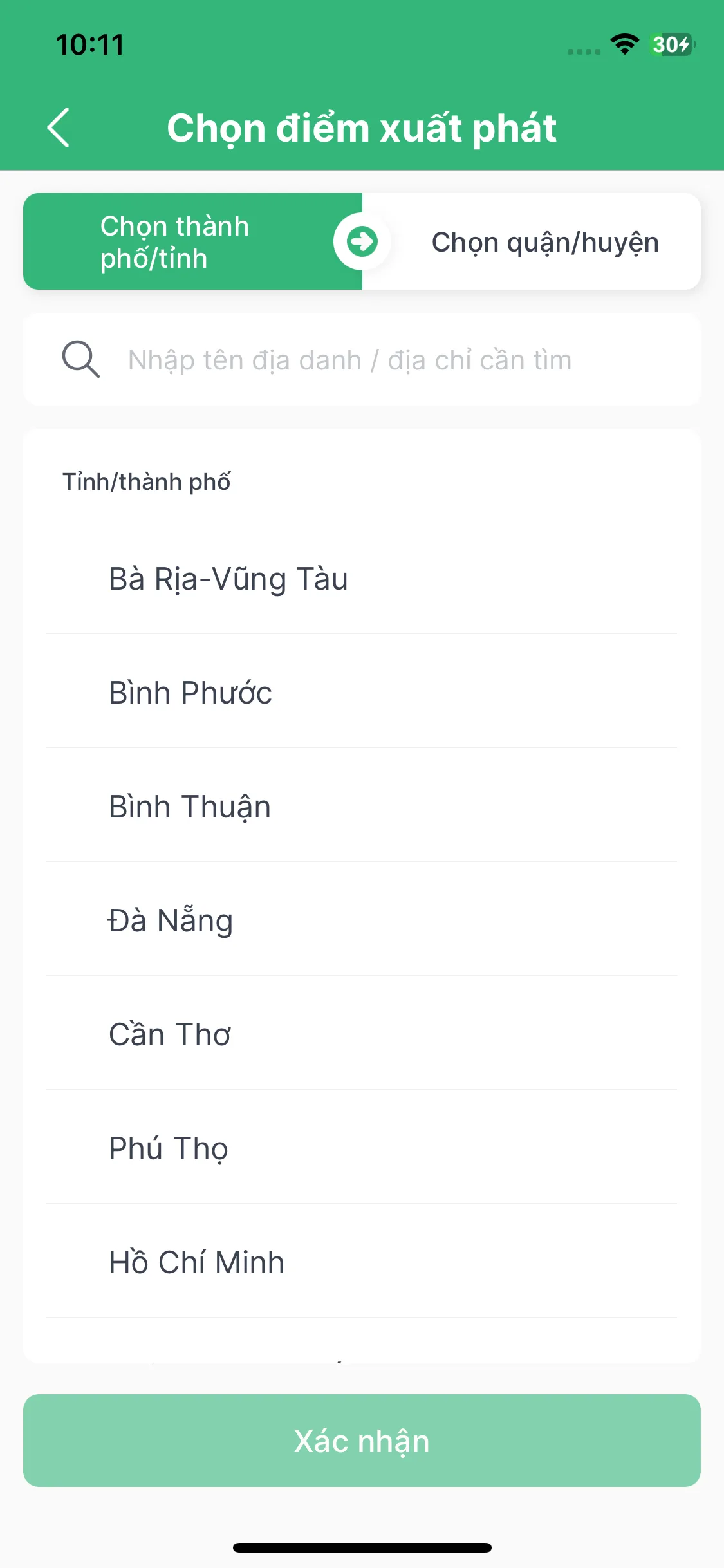This screenshot has height=1568, width=724.
Task: Tap the clock showing 10:11
Action: 90,44
